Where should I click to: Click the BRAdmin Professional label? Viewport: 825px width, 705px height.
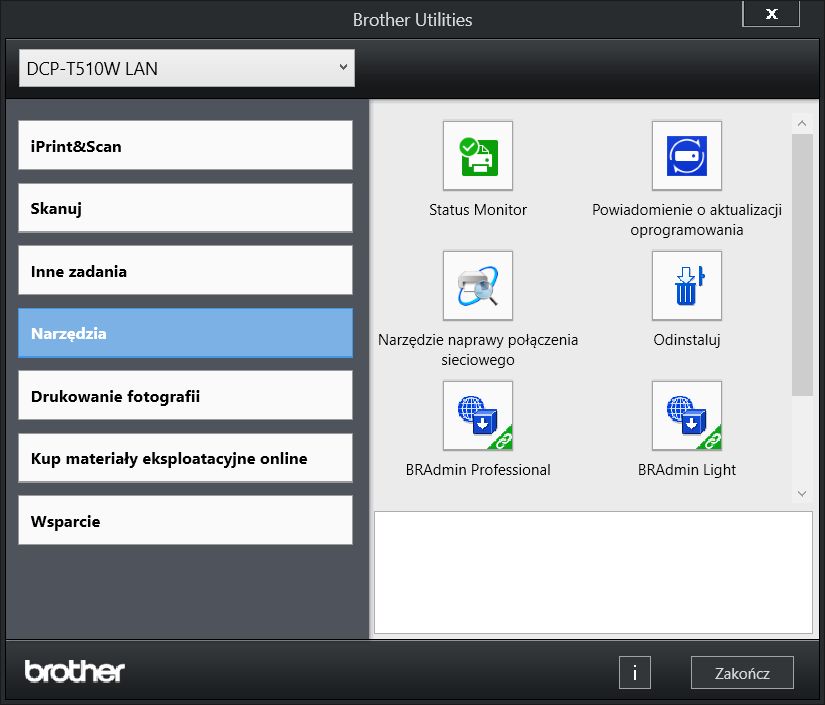point(478,470)
